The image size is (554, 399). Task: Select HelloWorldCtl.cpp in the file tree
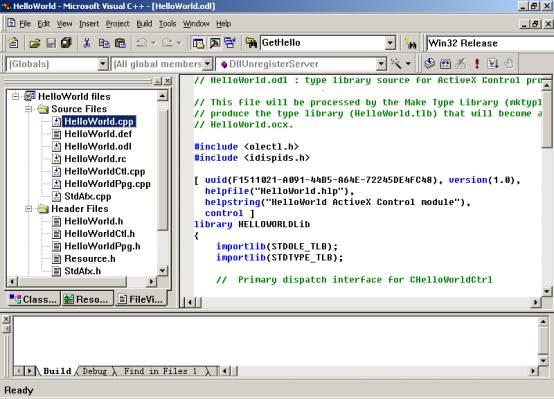pyautogui.click(x=105, y=171)
